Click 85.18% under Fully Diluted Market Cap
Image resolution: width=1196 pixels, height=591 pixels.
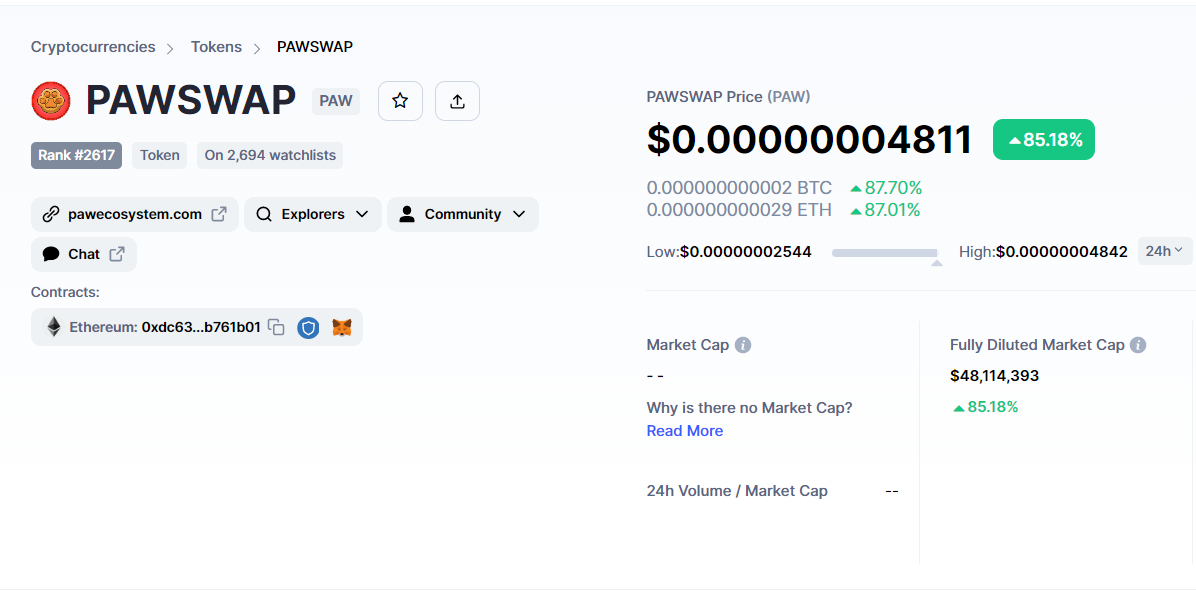click(985, 407)
